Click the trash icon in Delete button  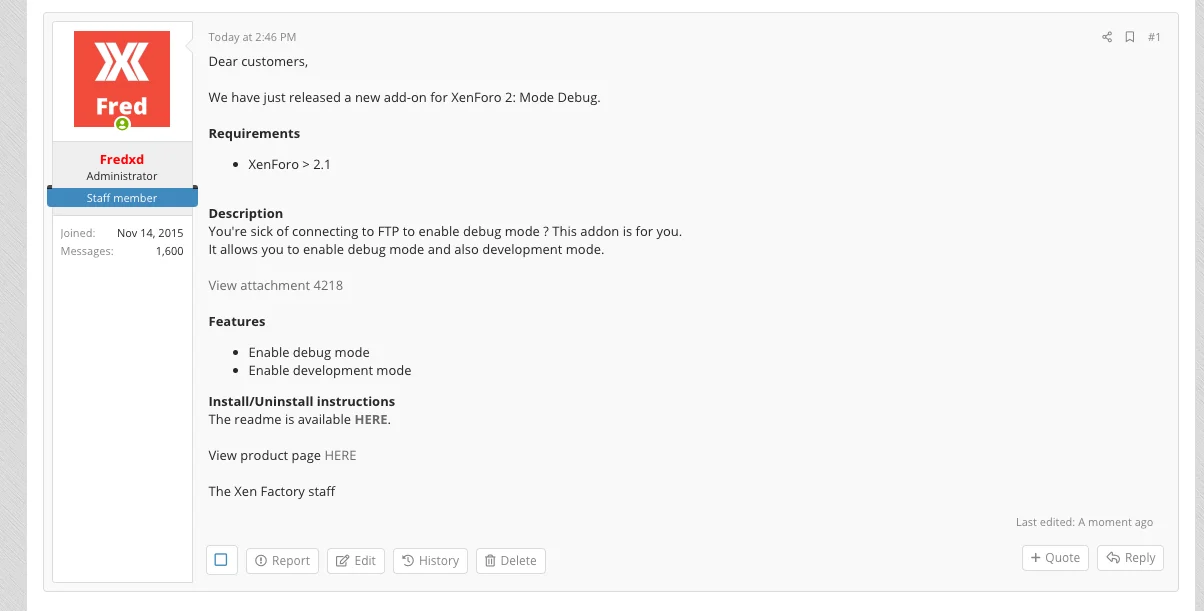coord(490,561)
